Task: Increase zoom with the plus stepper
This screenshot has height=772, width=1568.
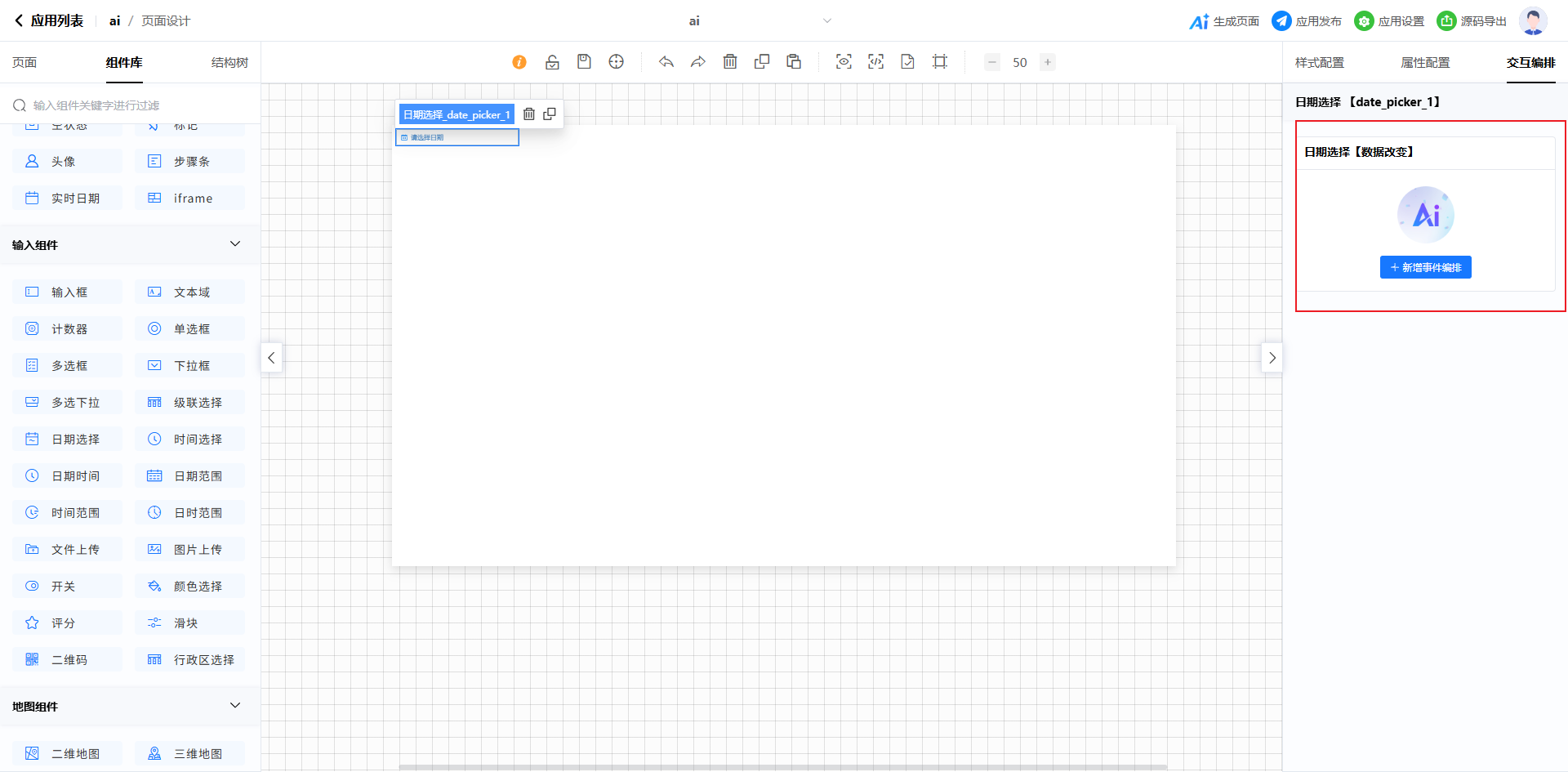Action: click(x=1048, y=62)
